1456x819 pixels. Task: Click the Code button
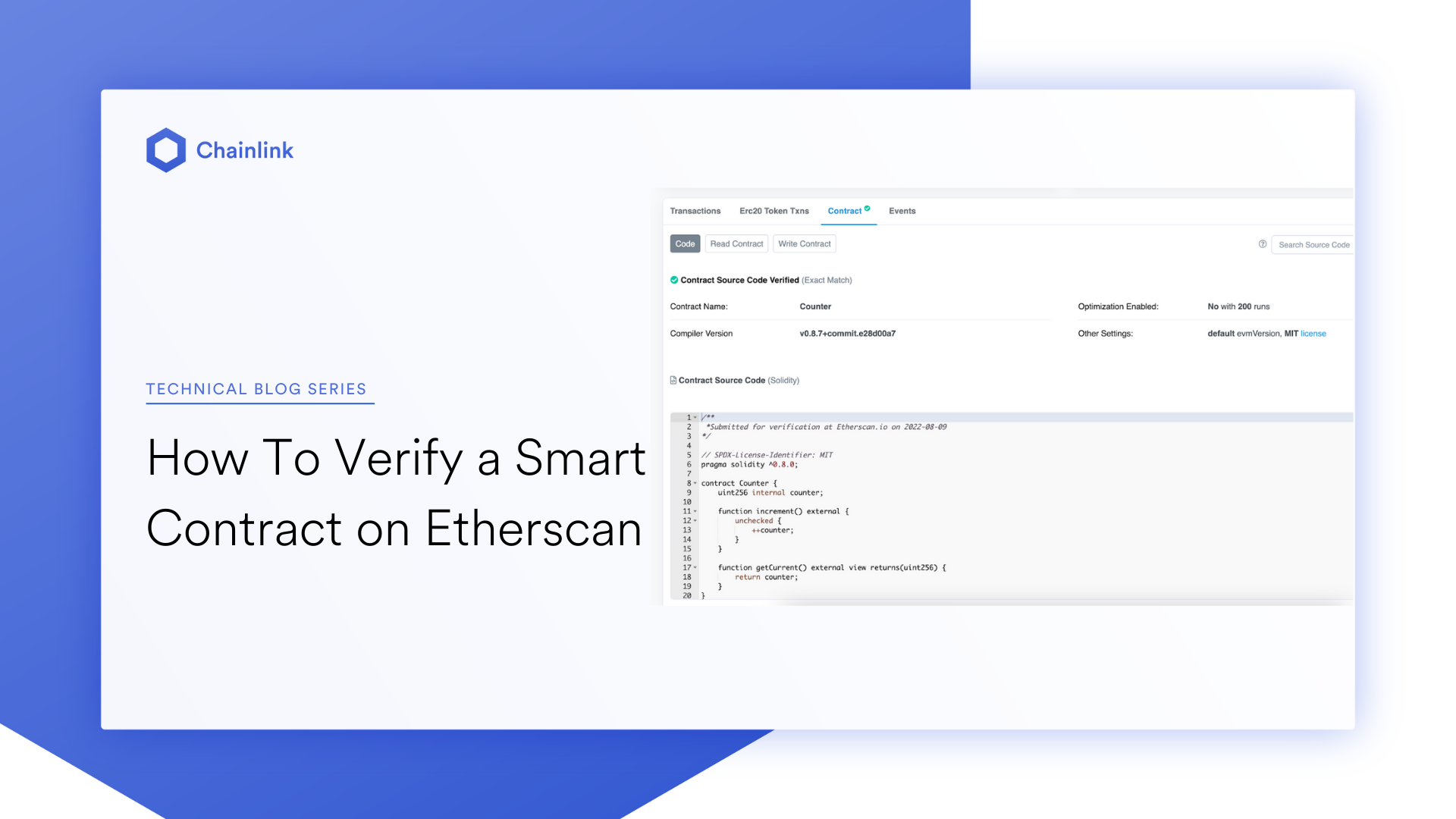tap(685, 244)
